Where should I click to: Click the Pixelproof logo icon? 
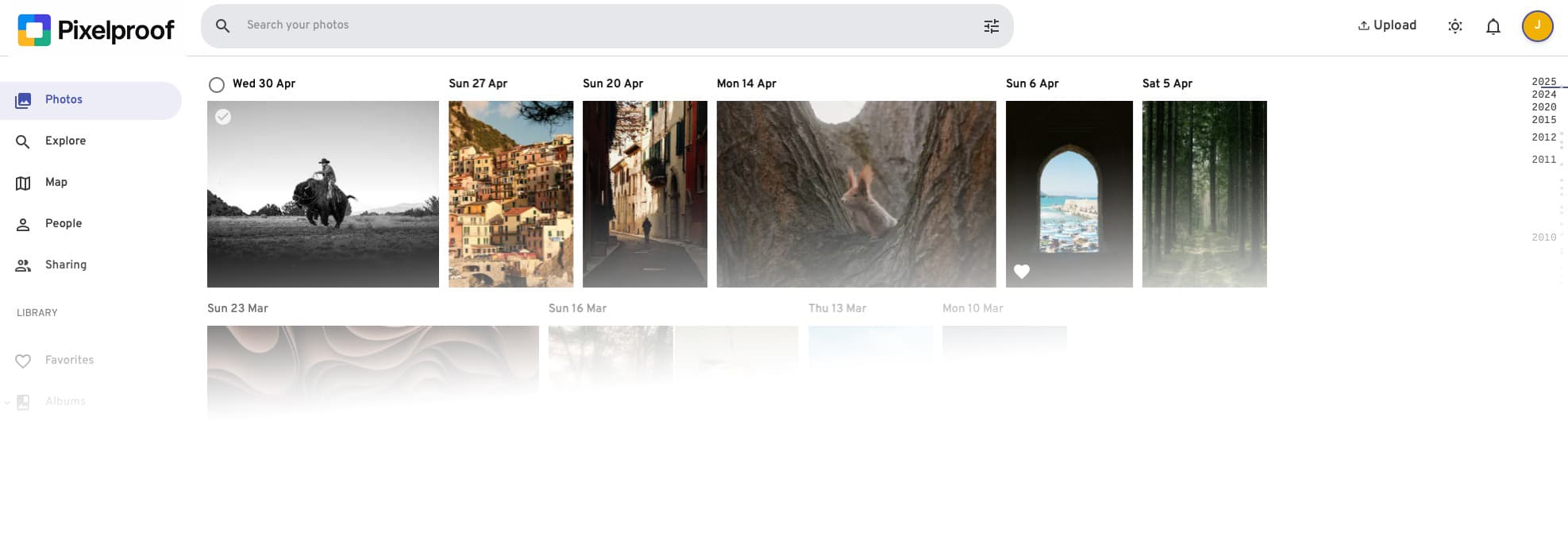coord(34,30)
